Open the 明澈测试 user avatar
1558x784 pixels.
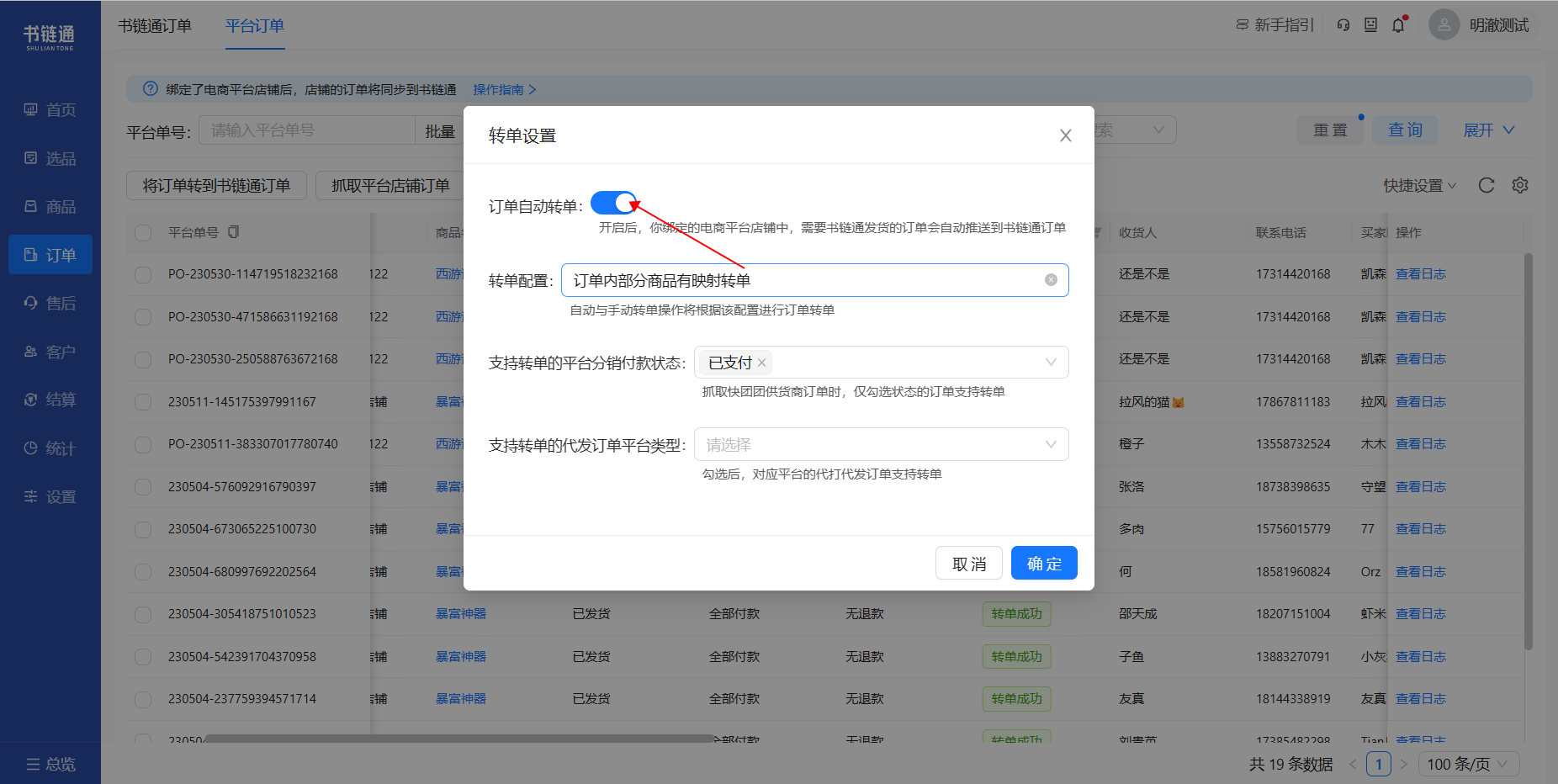1444,25
